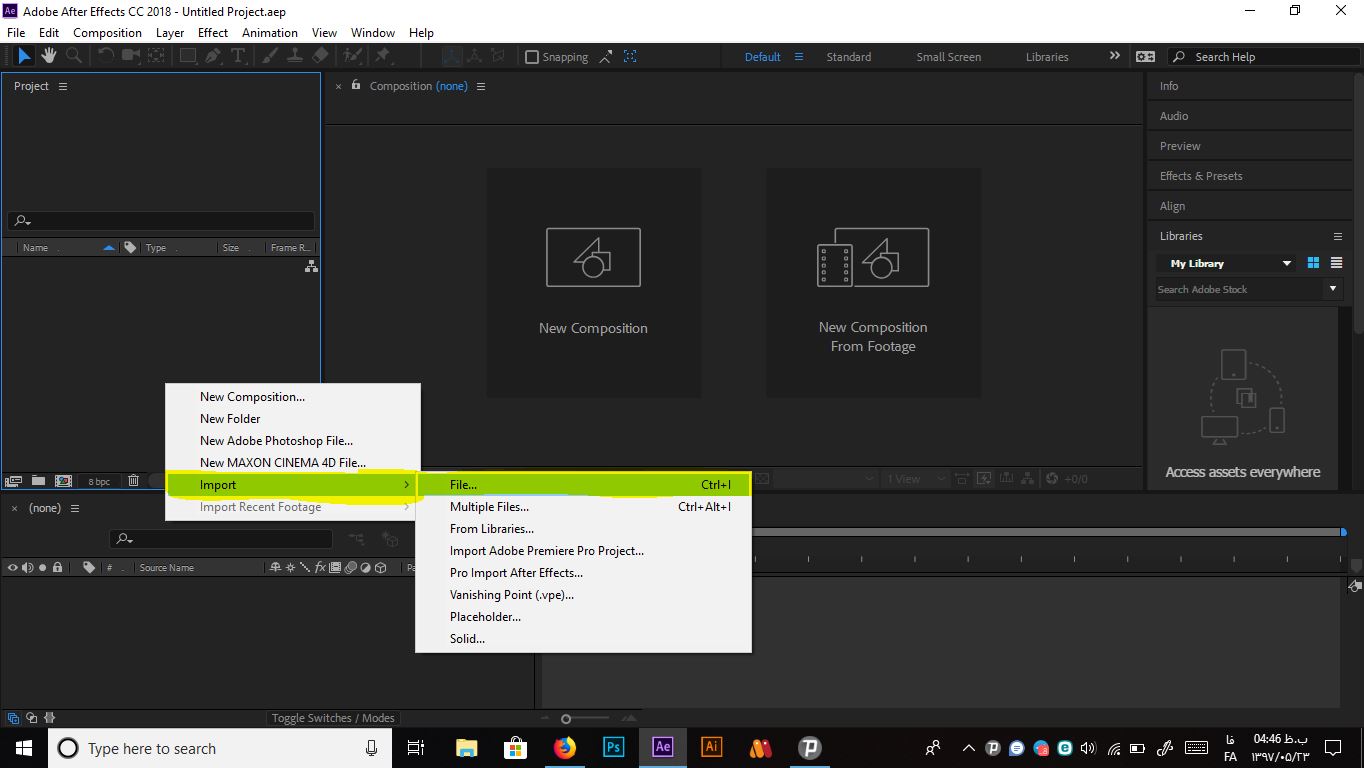Switch to the Standard workspace

click(x=848, y=57)
